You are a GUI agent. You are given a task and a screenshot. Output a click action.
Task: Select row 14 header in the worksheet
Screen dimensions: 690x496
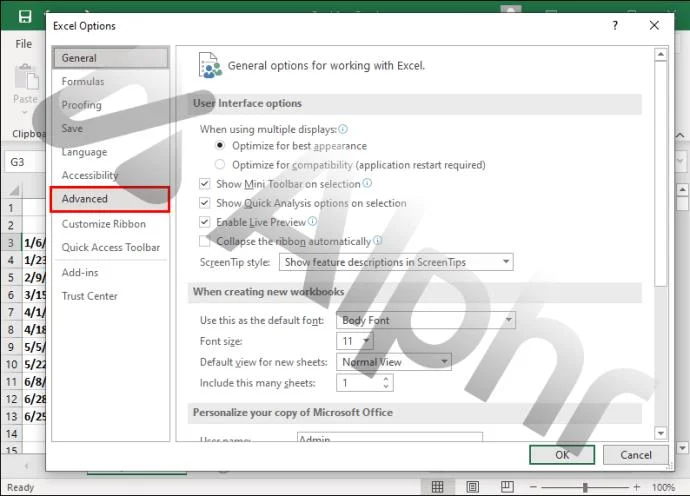pyautogui.click(x=11, y=434)
